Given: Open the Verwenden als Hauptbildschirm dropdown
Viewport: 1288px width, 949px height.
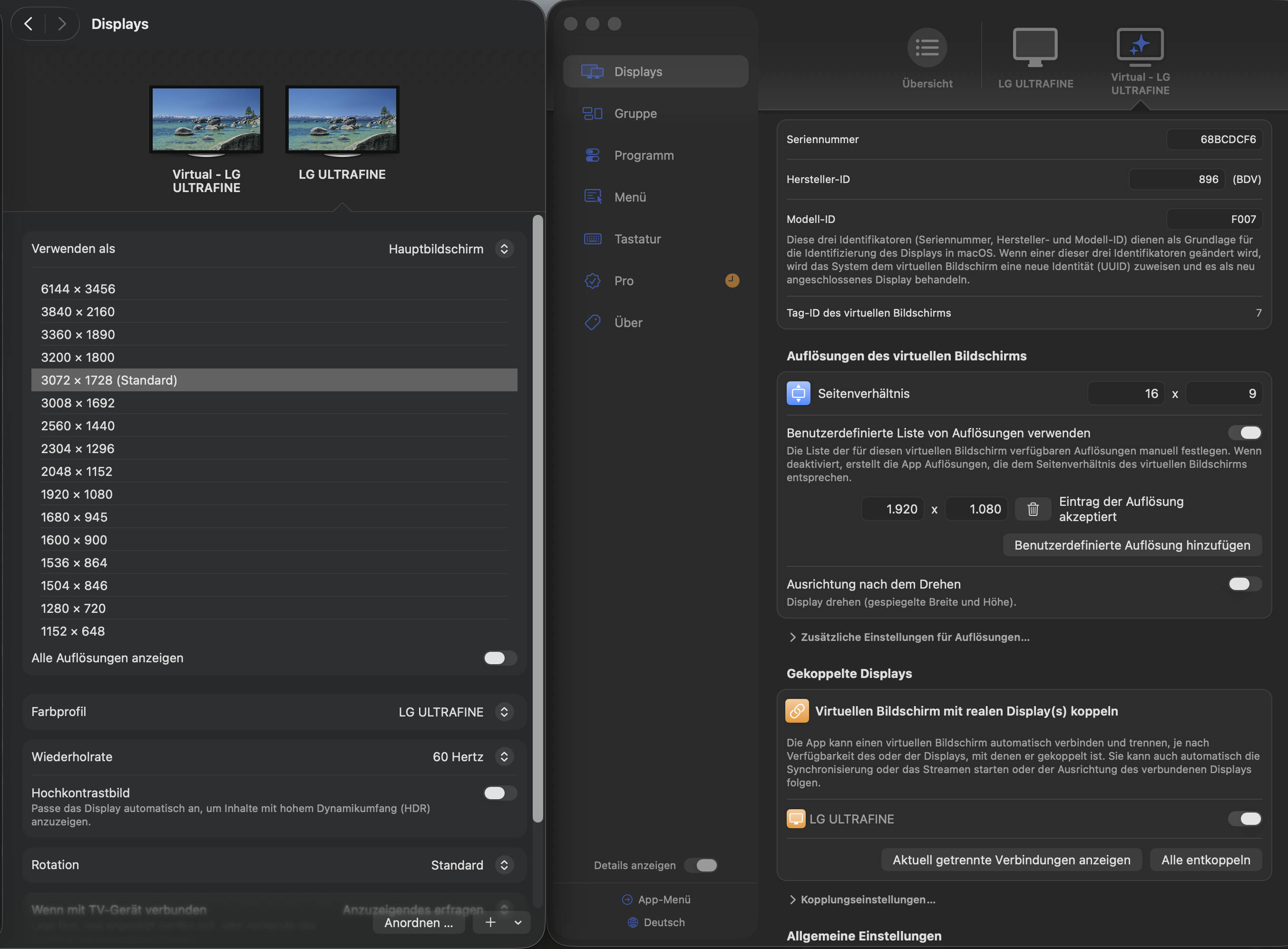Looking at the screenshot, I should point(504,249).
